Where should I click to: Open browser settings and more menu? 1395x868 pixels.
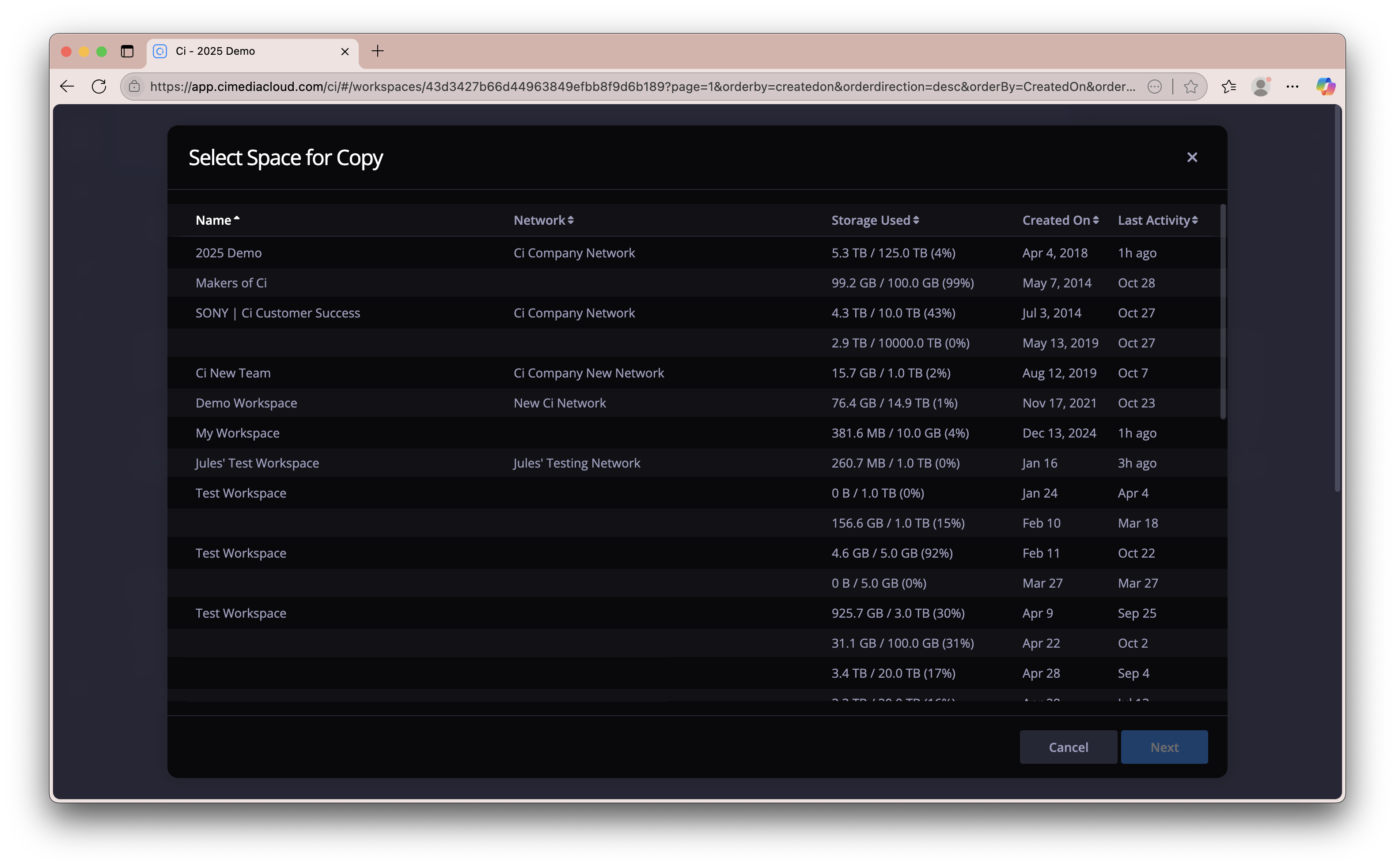pos(1292,87)
